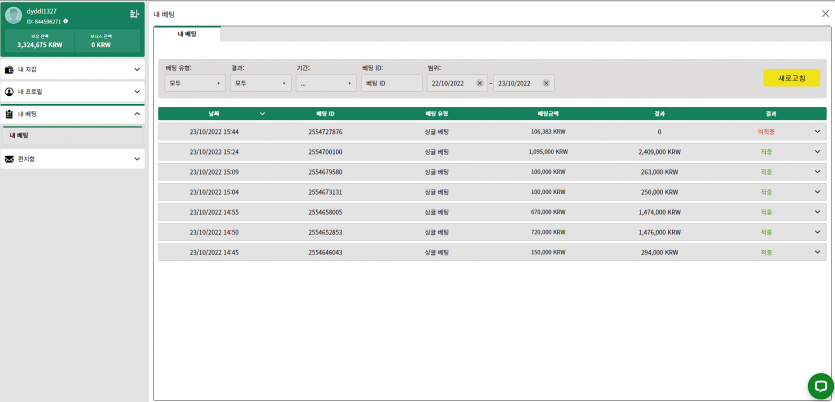
Task: Expand the 편지함 sidebar section
Action: (x=72, y=159)
